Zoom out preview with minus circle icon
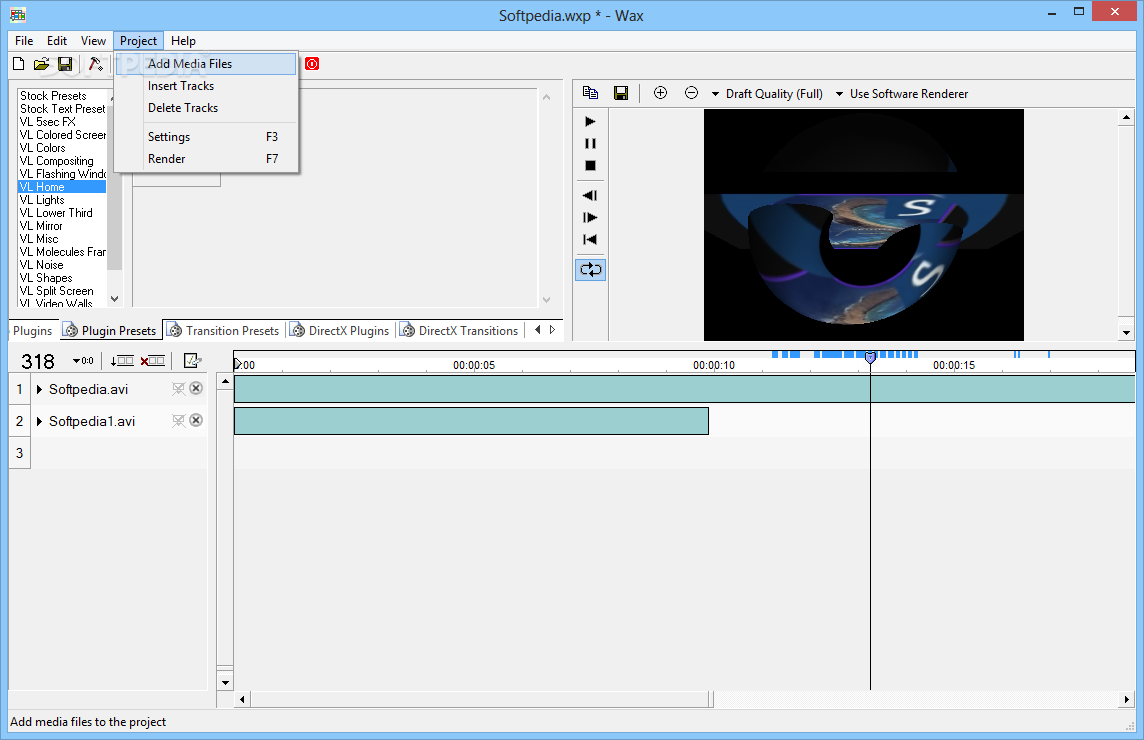Image resolution: width=1144 pixels, height=740 pixels. coord(691,93)
